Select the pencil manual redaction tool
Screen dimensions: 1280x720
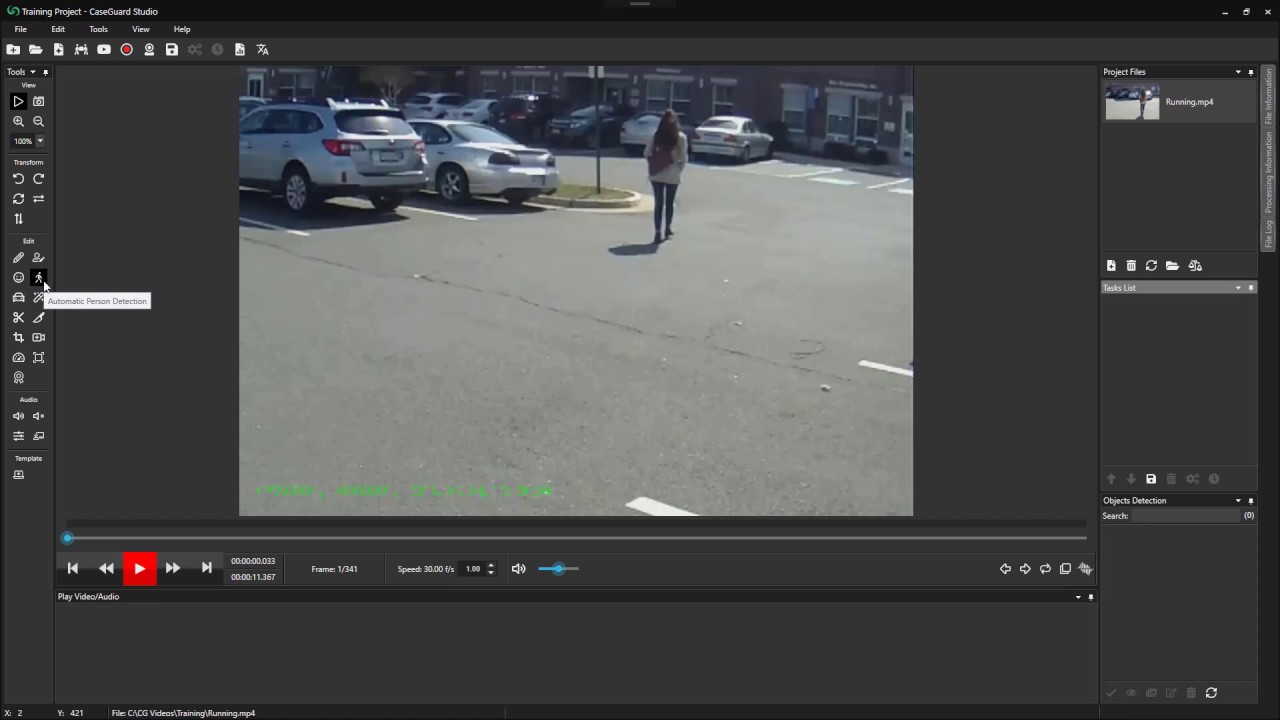pos(18,258)
